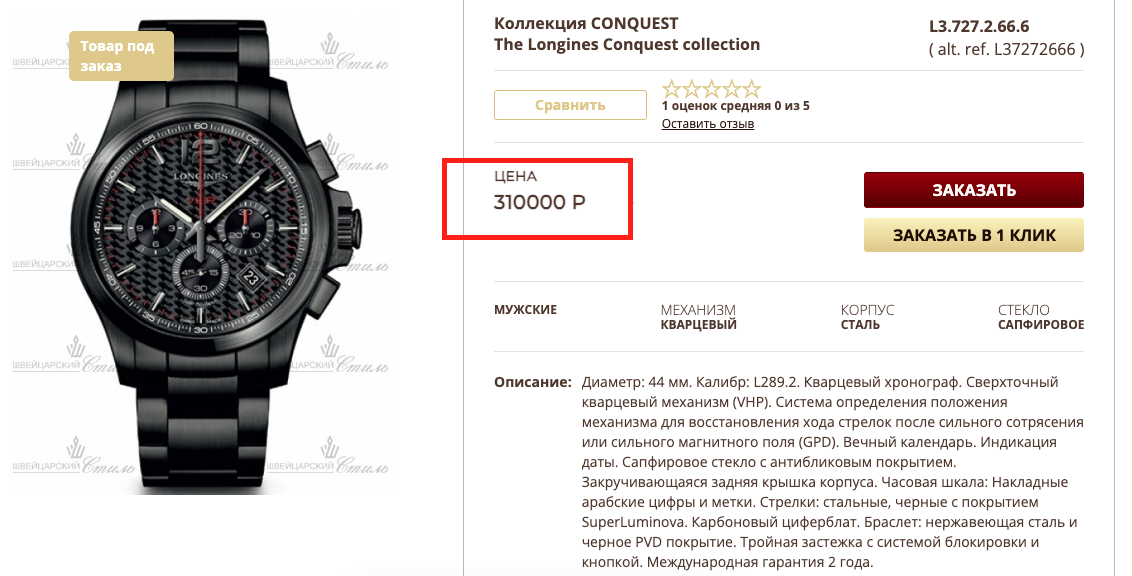
Task: Click the Товар под заказ badge
Action: tap(121, 56)
